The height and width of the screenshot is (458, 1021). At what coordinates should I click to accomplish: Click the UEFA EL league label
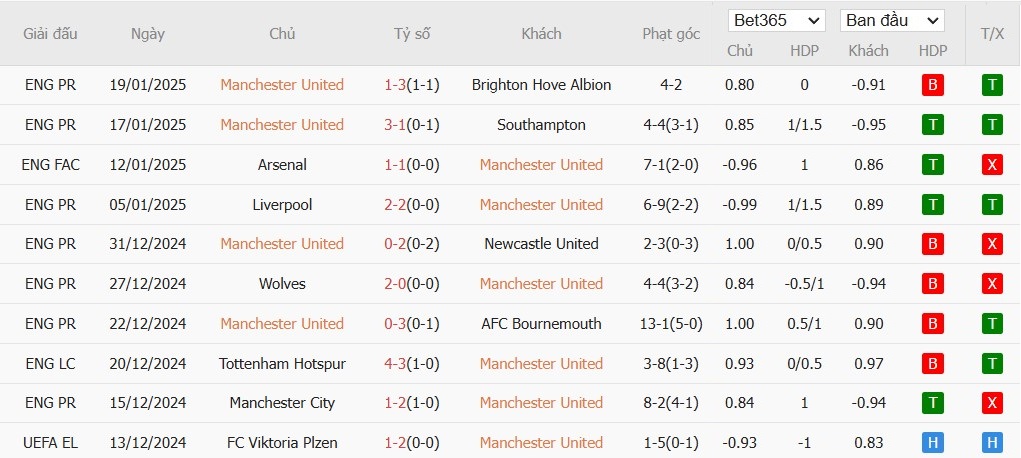point(50,443)
